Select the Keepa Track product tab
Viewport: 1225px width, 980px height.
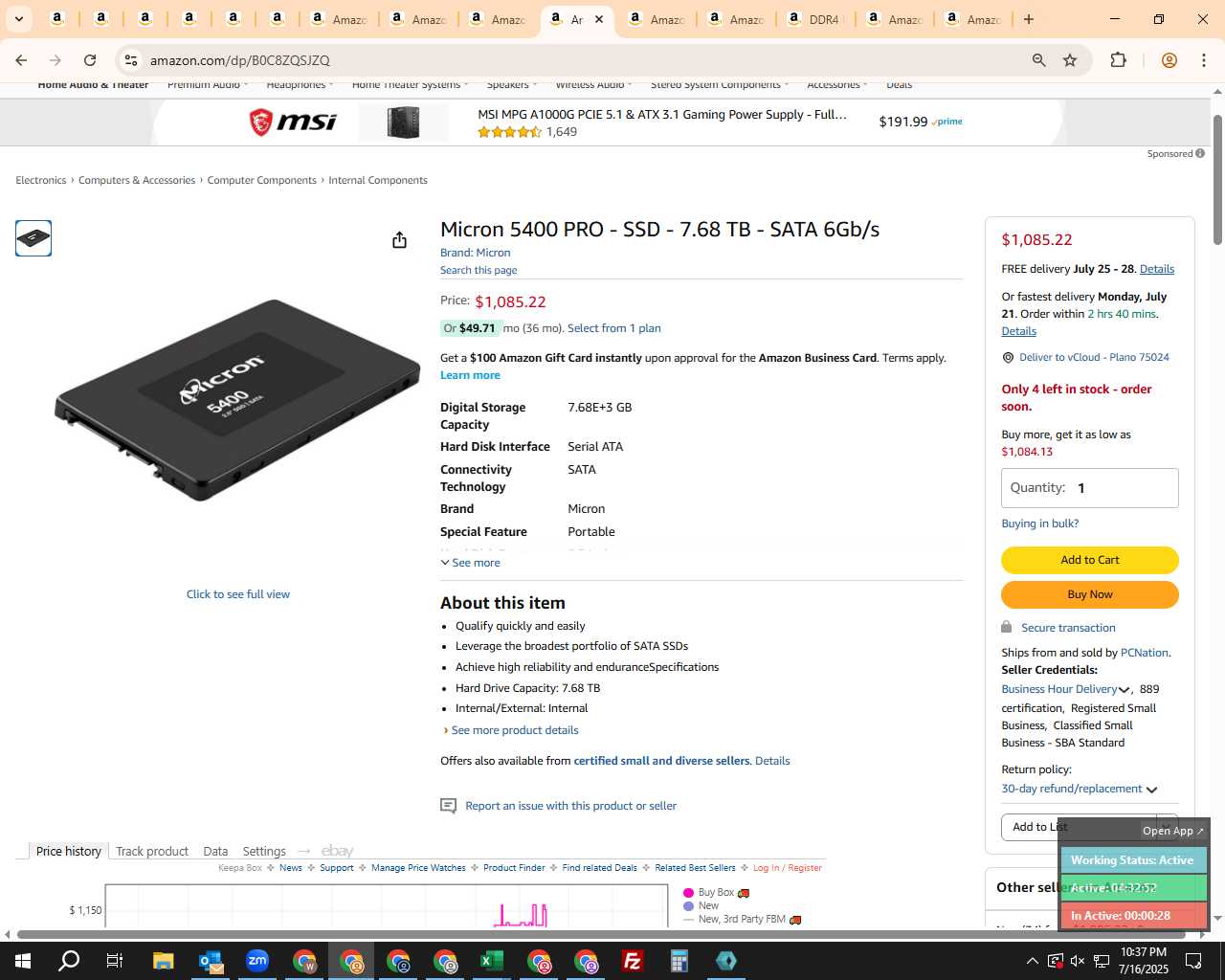pos(152,851)
